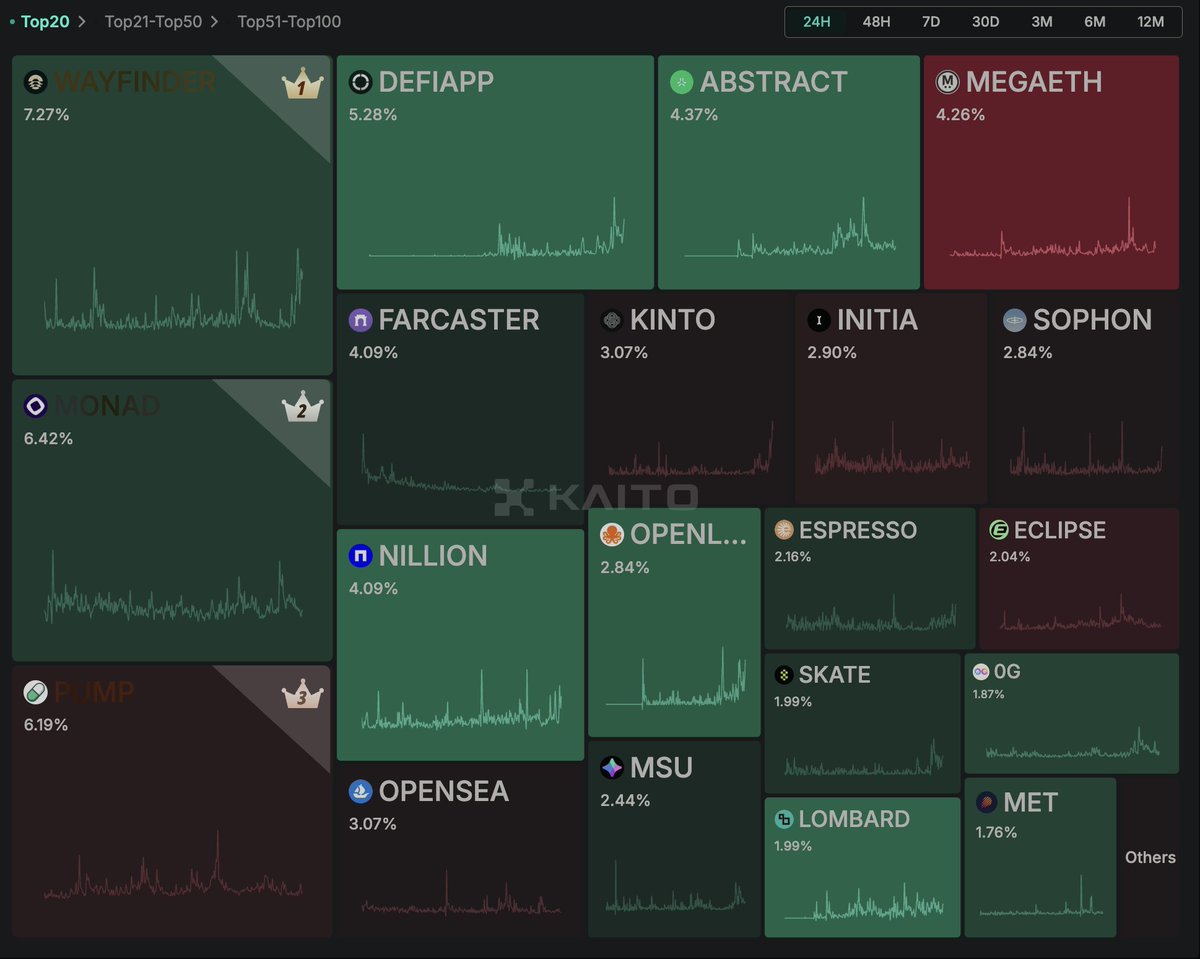Click the rank 1 crown badge
Image resolution: width=1200 pixels, height=959 pixels.
[x=302, y=84]
